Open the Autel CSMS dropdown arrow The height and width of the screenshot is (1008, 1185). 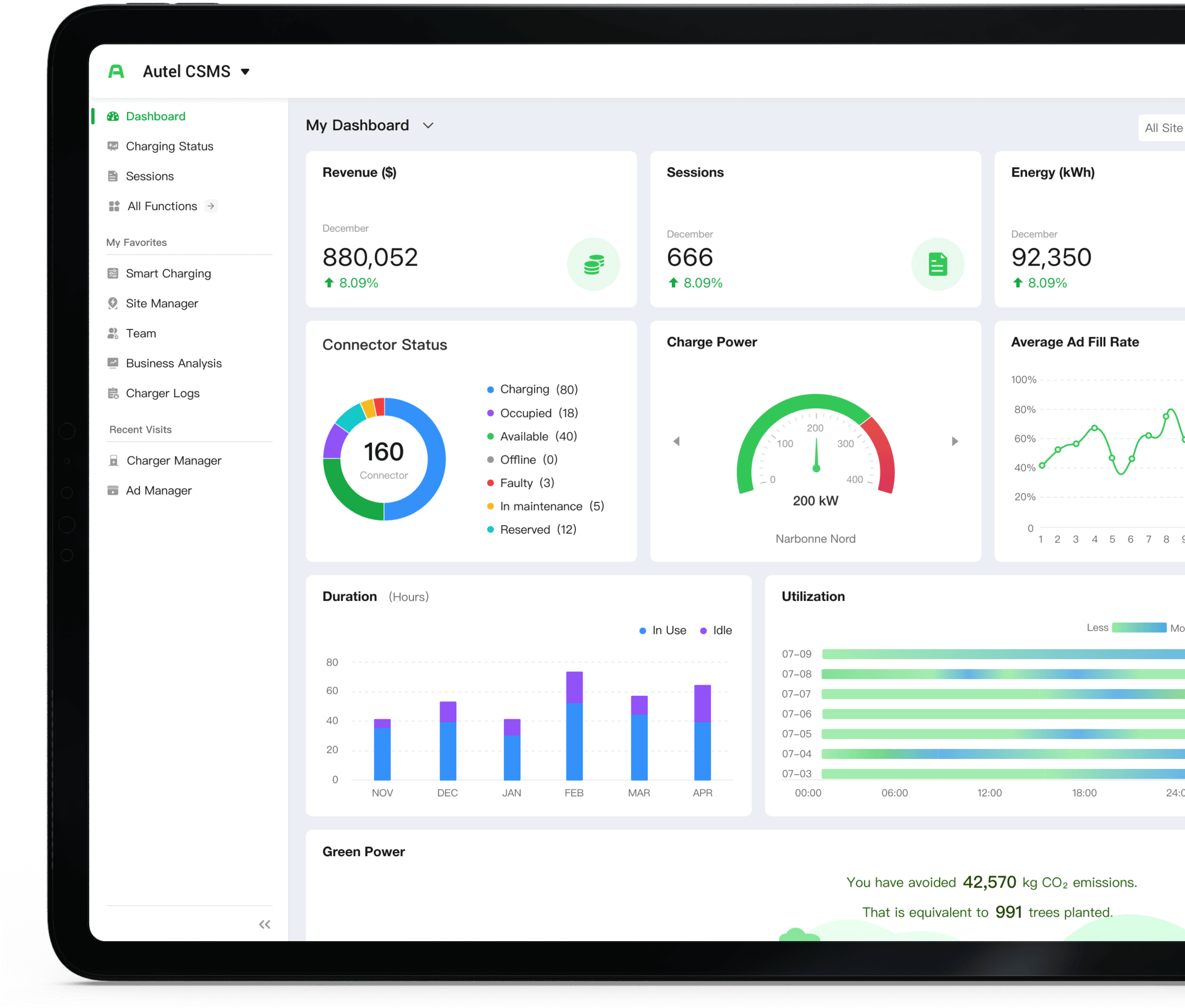(x=245, y=72)
